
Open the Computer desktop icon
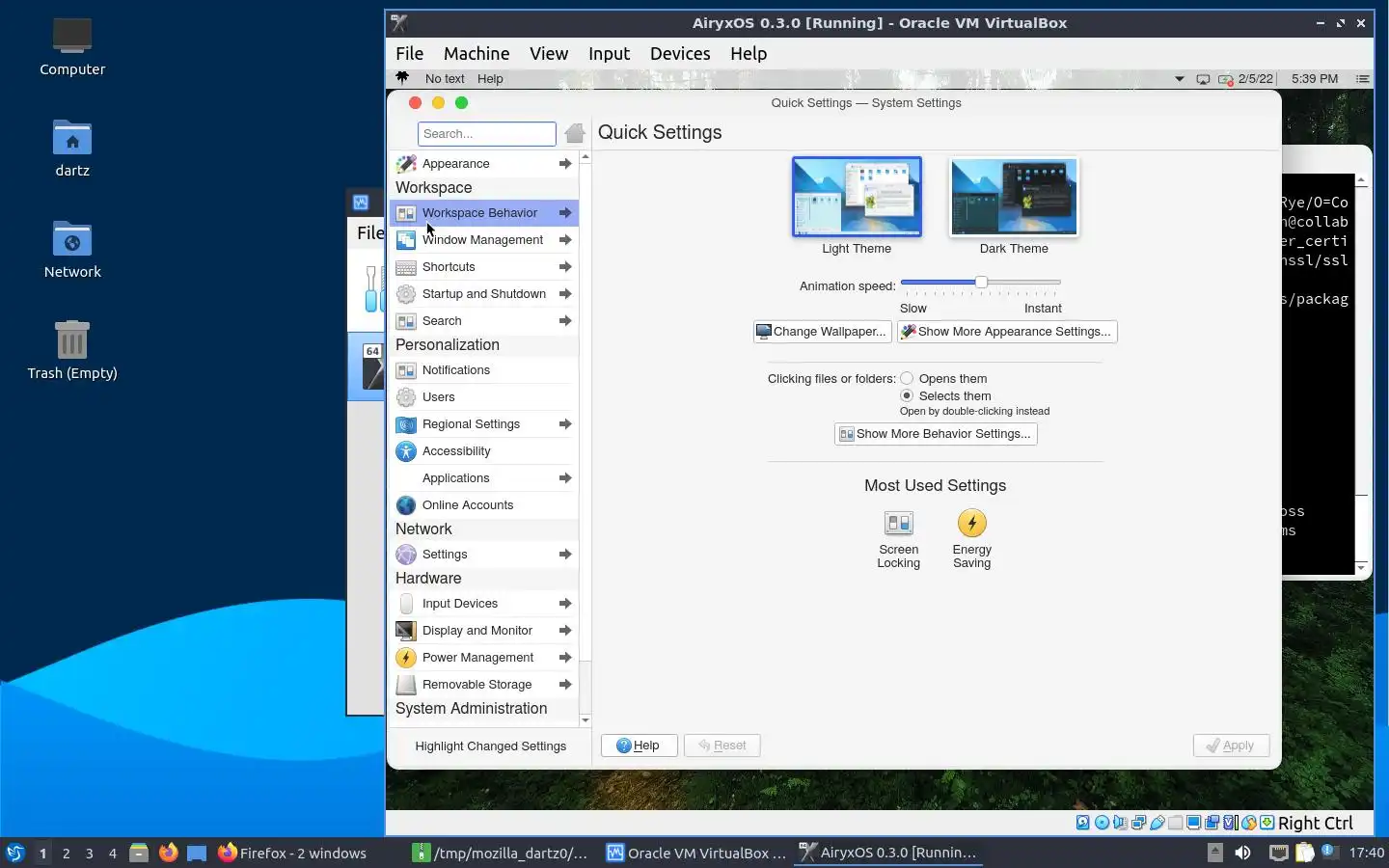coord(72,47)
